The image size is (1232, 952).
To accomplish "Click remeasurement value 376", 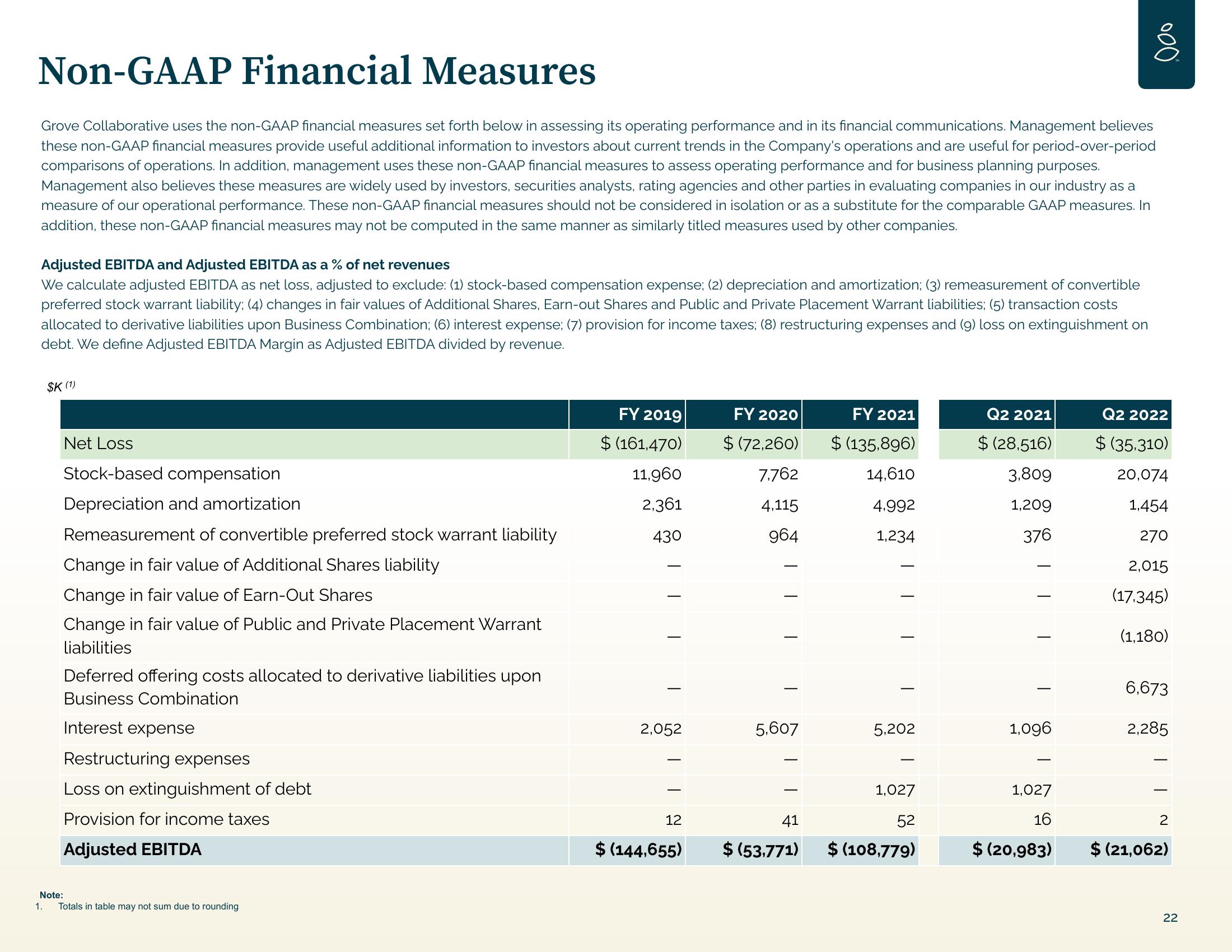I will click(1037, 535).
